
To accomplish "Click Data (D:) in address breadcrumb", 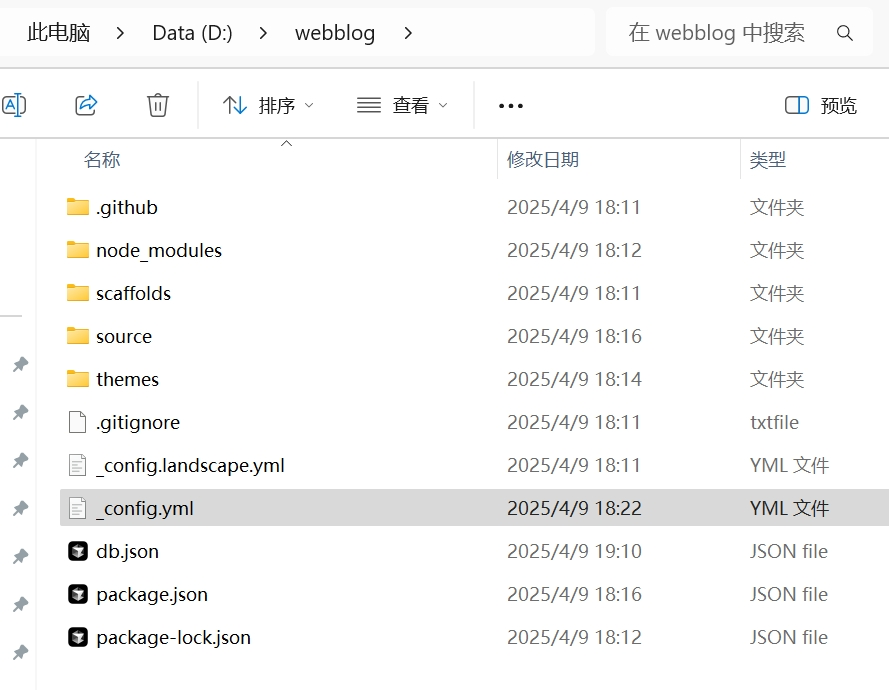I will click(x=192, y=33).
